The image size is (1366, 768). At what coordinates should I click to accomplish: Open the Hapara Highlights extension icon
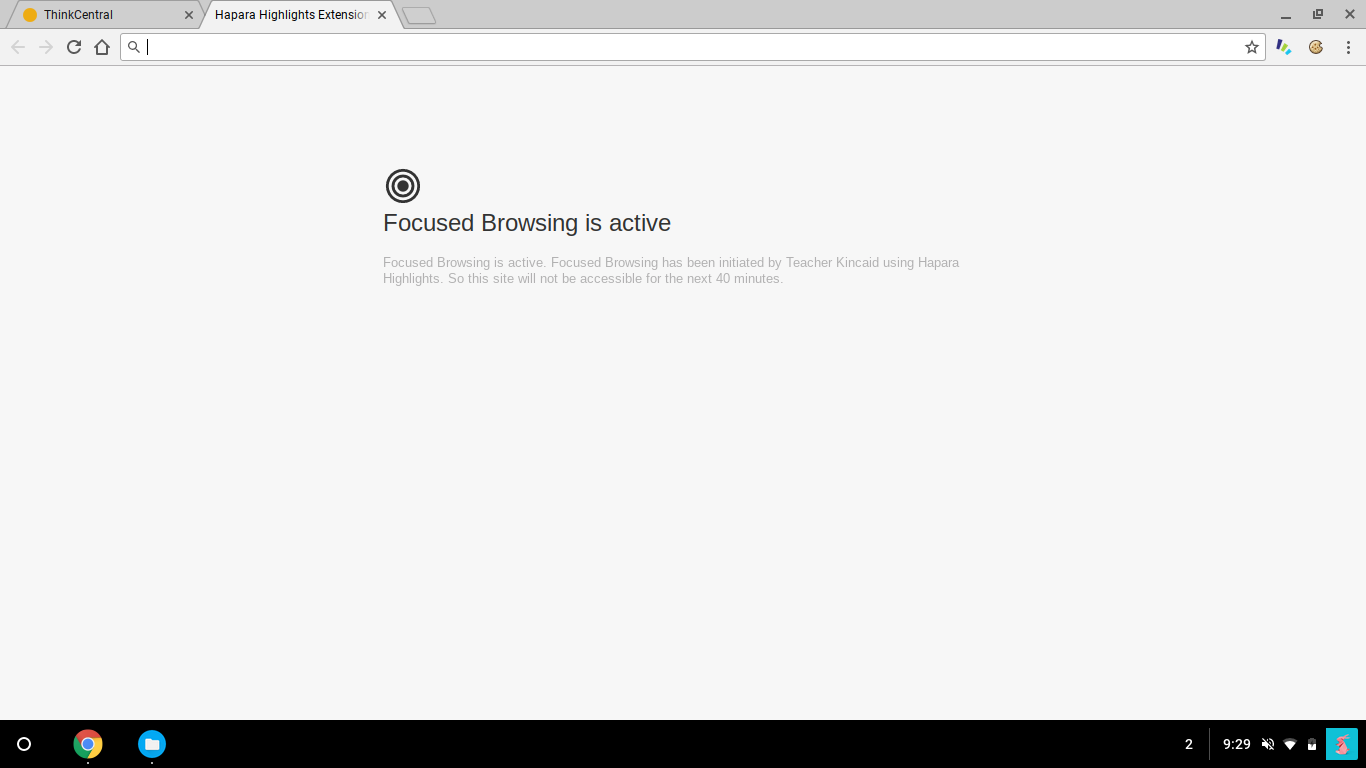(1284, 47)
